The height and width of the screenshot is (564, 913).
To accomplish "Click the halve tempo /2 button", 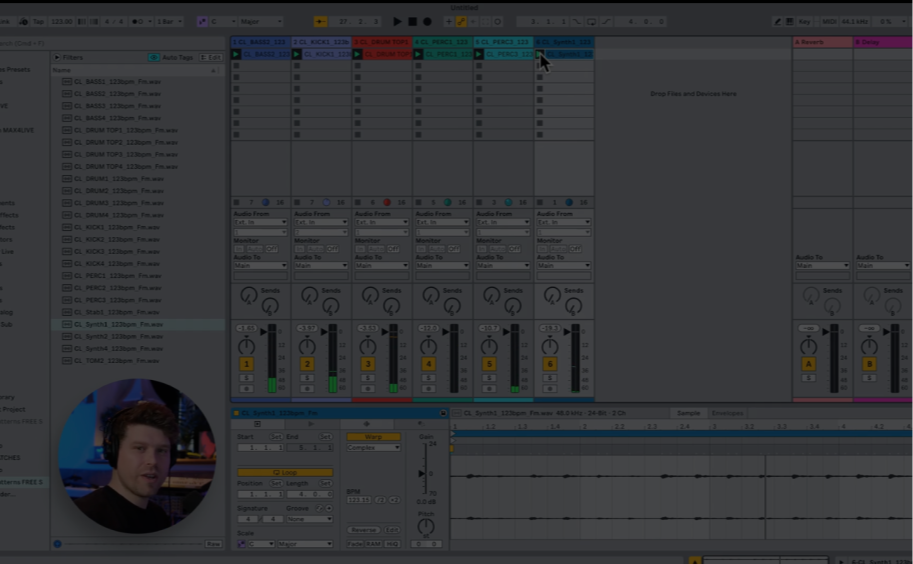I will coord(380,500).
